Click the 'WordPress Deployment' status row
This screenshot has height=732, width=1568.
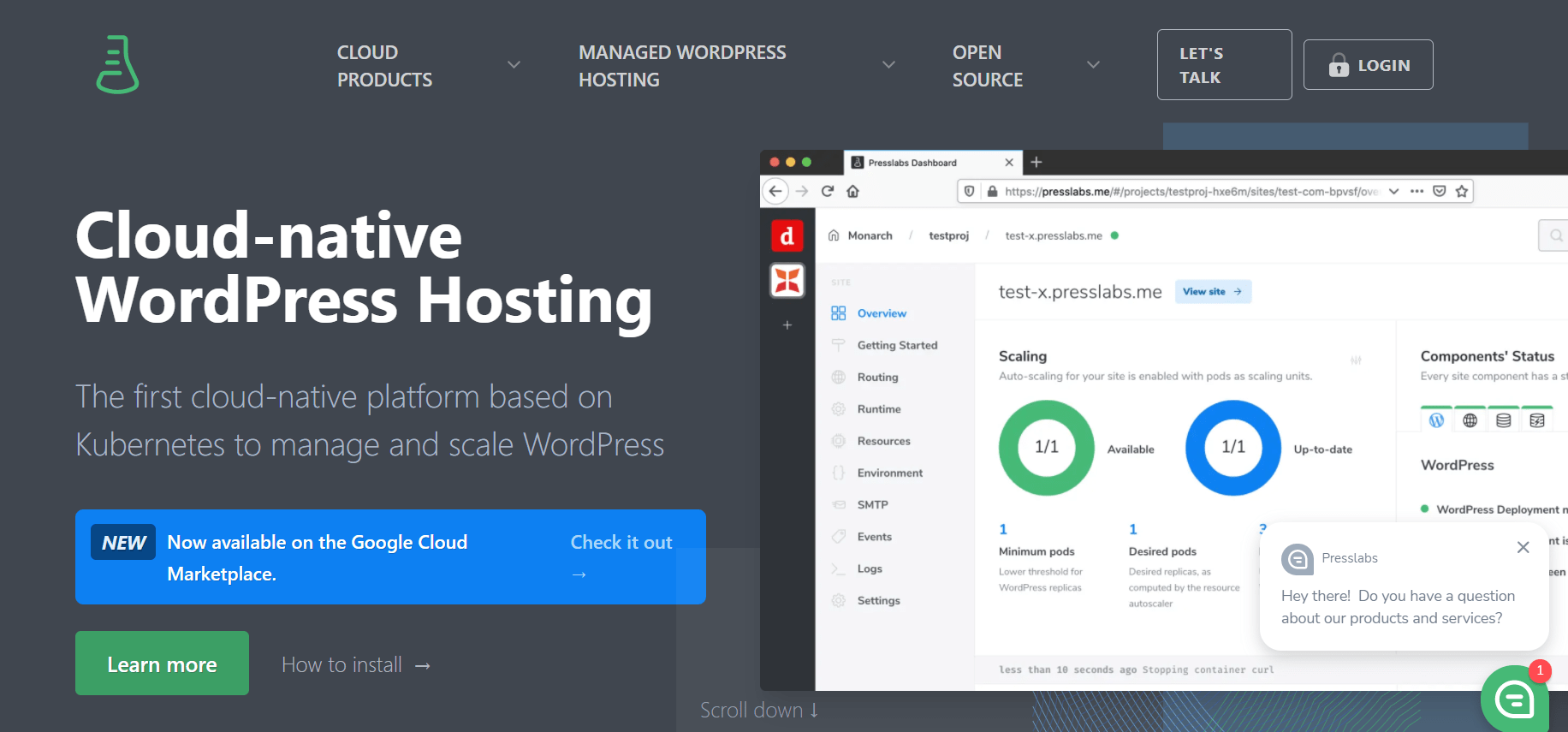(x=1494, y=509)
